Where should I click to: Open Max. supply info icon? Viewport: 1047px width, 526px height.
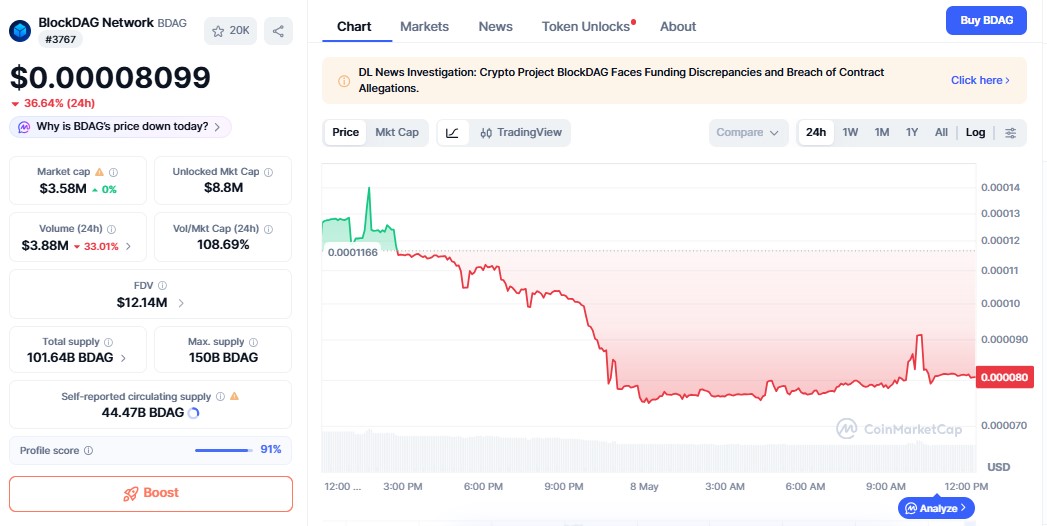point(253,342)
